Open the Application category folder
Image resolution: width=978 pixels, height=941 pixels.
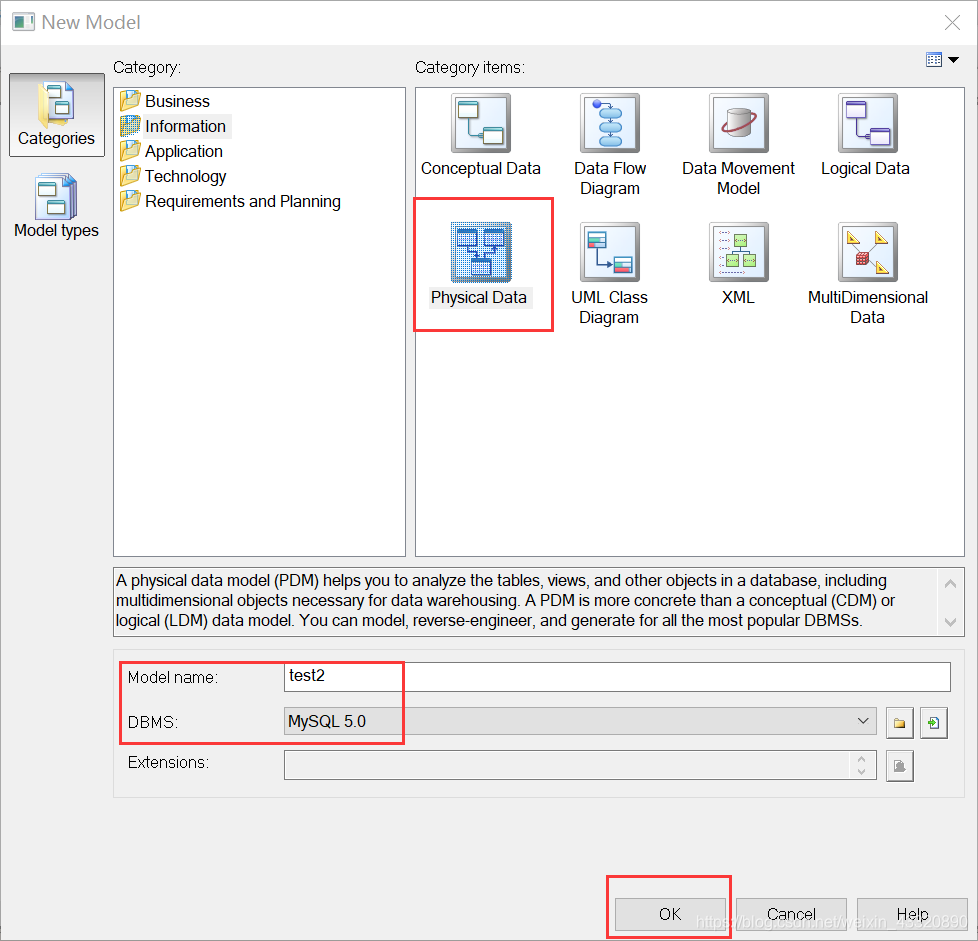pos(172,152)
